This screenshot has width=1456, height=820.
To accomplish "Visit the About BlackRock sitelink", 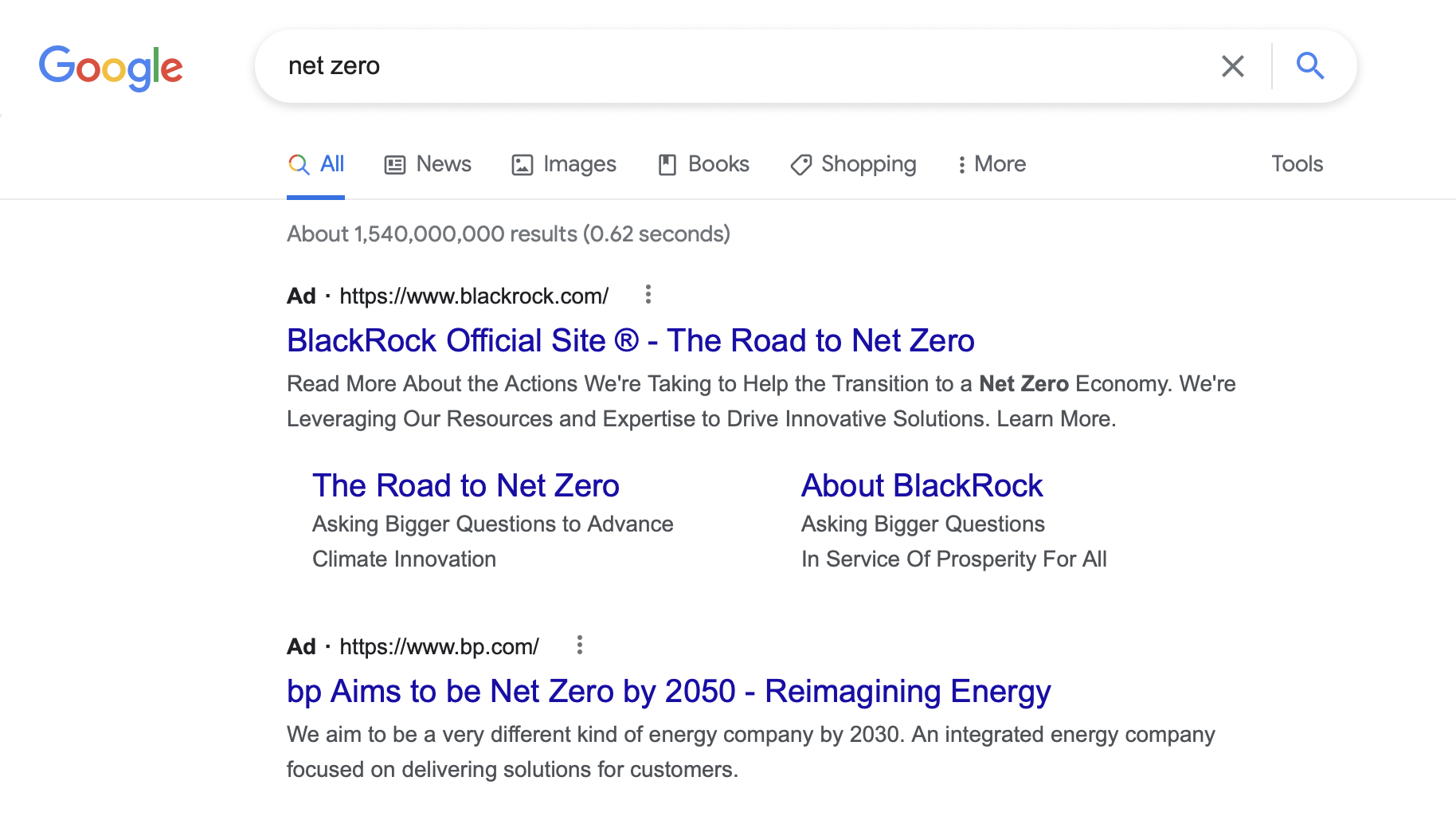I will click(x=922, y=486).
